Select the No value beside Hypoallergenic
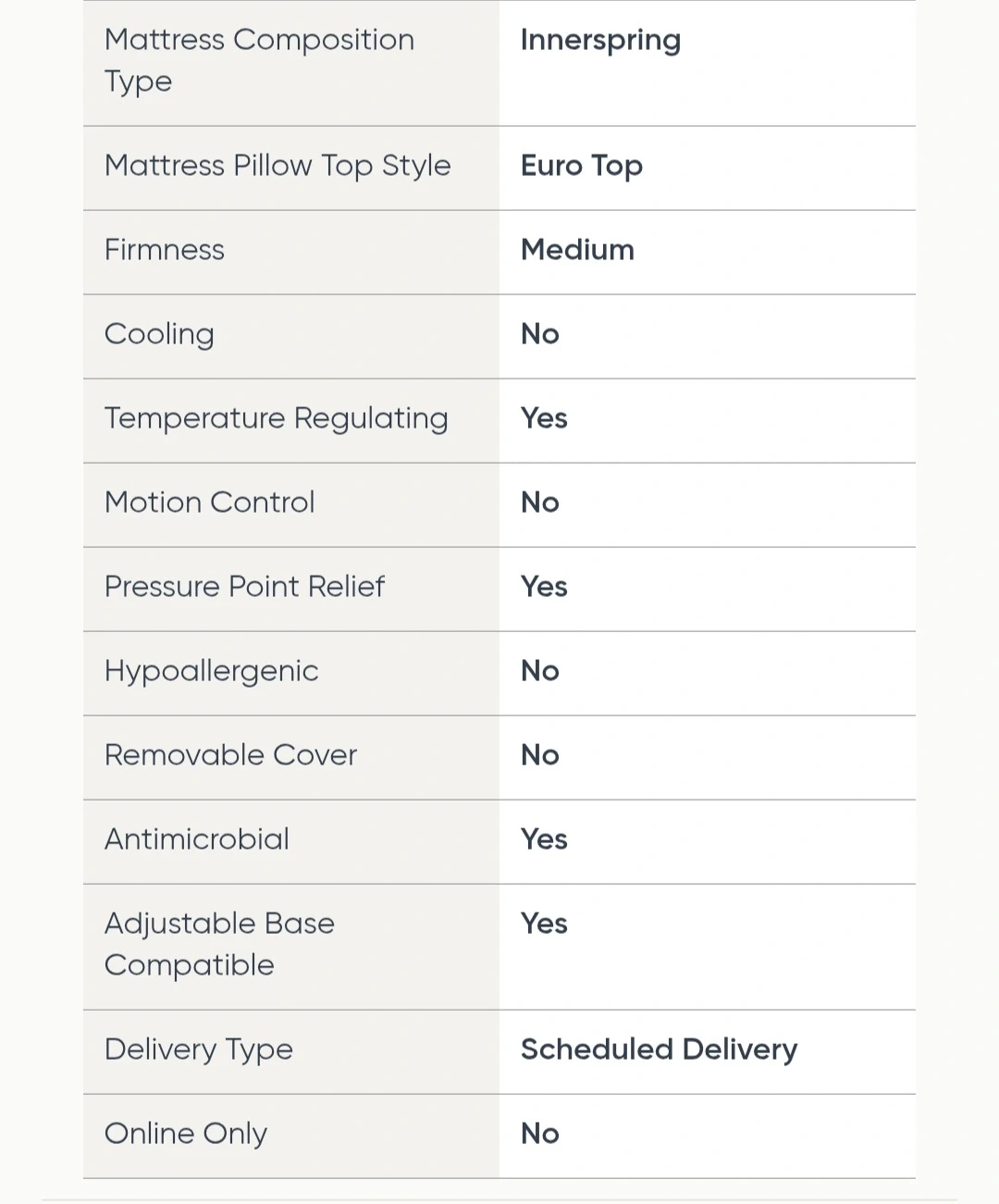The width and height of the screenshot is (999, 1204). pos(540,671)
